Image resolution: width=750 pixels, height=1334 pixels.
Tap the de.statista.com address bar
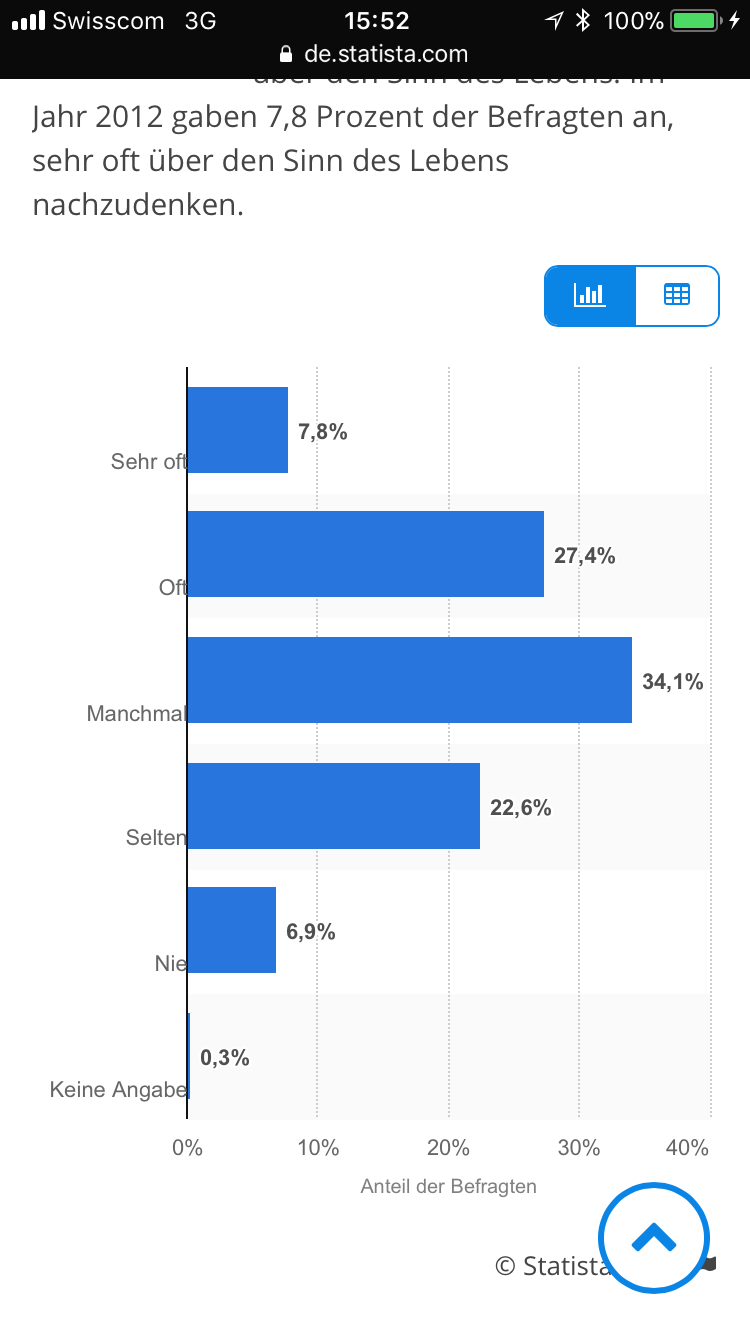tap(375, 54)
